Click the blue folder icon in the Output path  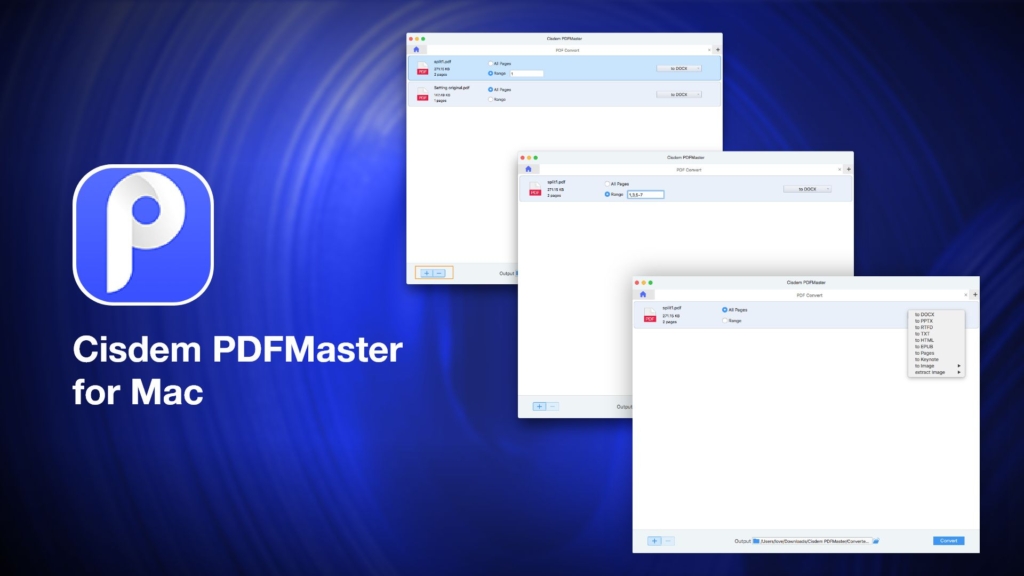click(x=756, y=541)
